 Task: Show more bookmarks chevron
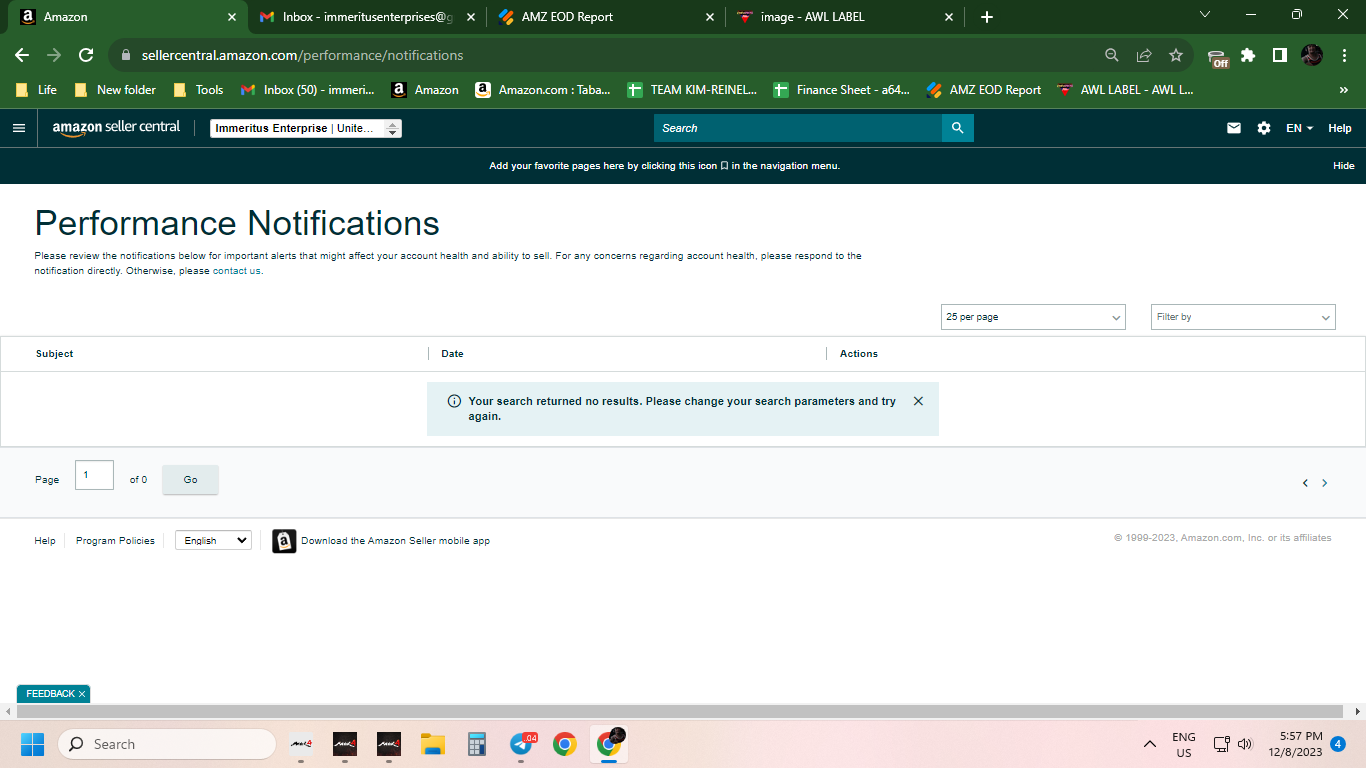pos(1343,90)
